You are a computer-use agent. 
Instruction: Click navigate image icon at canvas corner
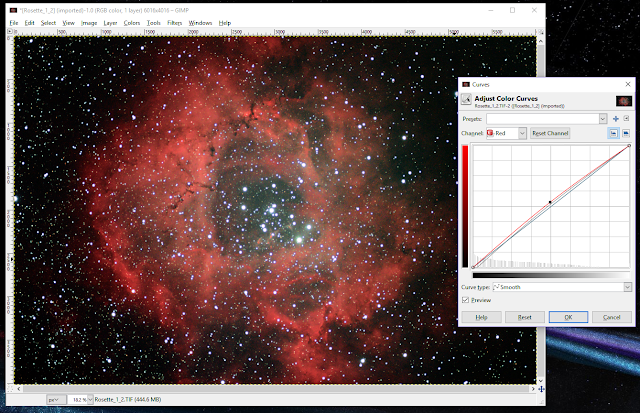pos(541,389)
